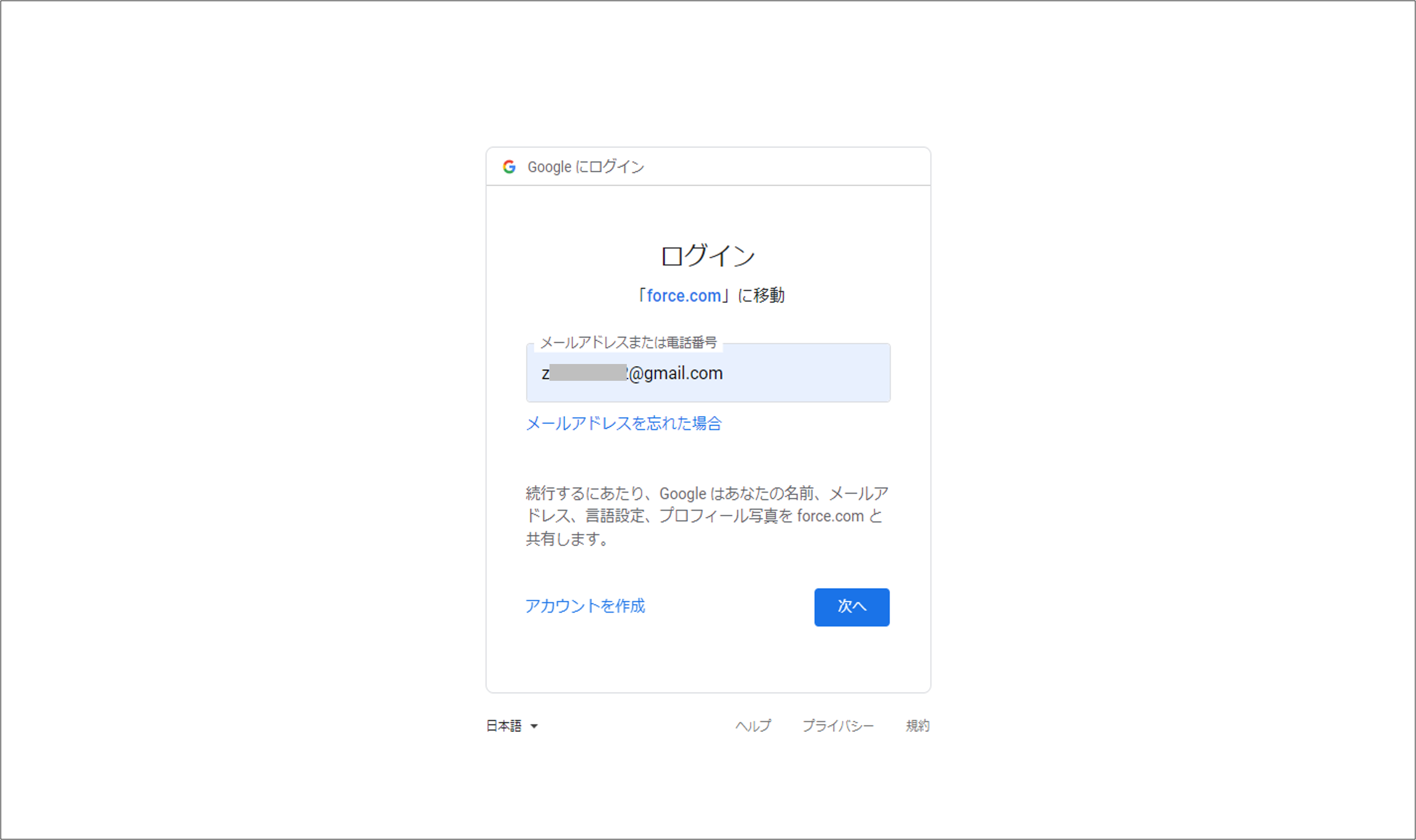Click the メールアドレスまたは電話番号 field label
Screen dimensions: 1416x840
628,343
